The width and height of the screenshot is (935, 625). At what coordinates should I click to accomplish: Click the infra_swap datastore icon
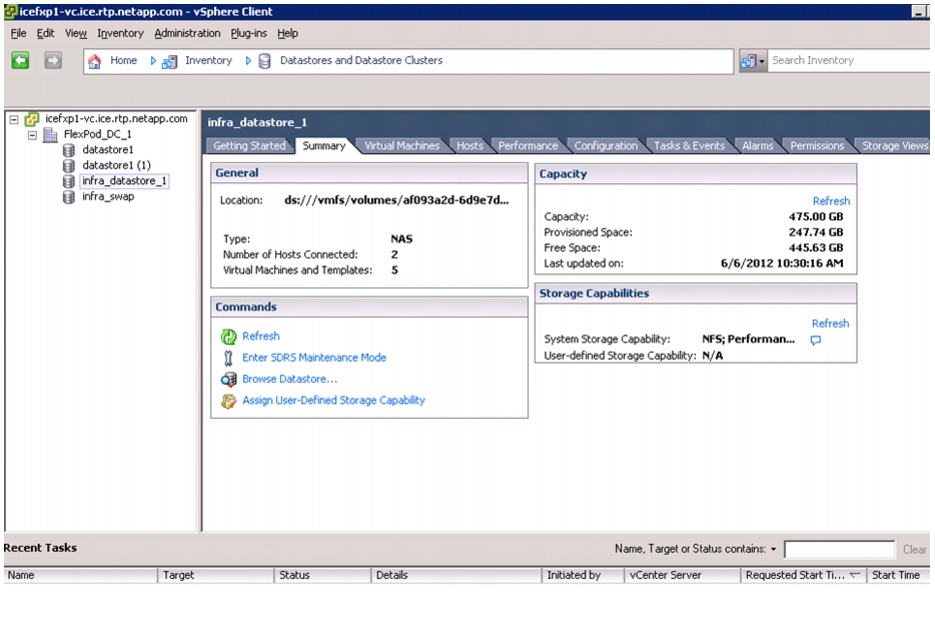[x=69, y=197]
